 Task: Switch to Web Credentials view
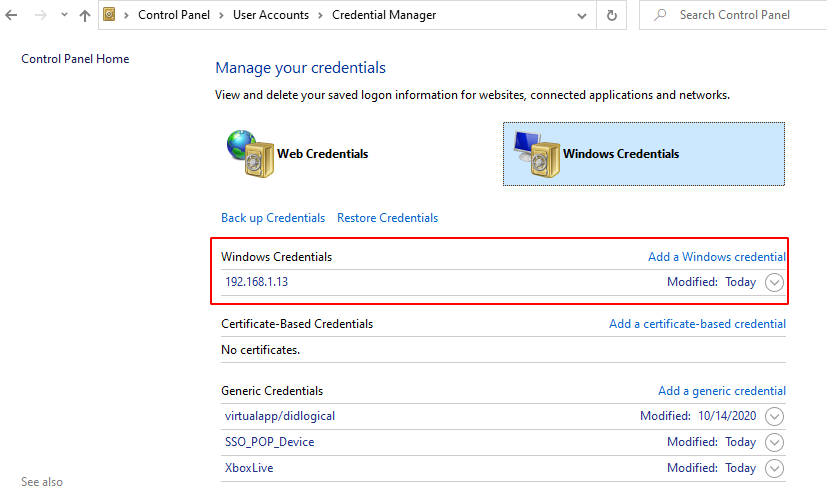(322, 154)
